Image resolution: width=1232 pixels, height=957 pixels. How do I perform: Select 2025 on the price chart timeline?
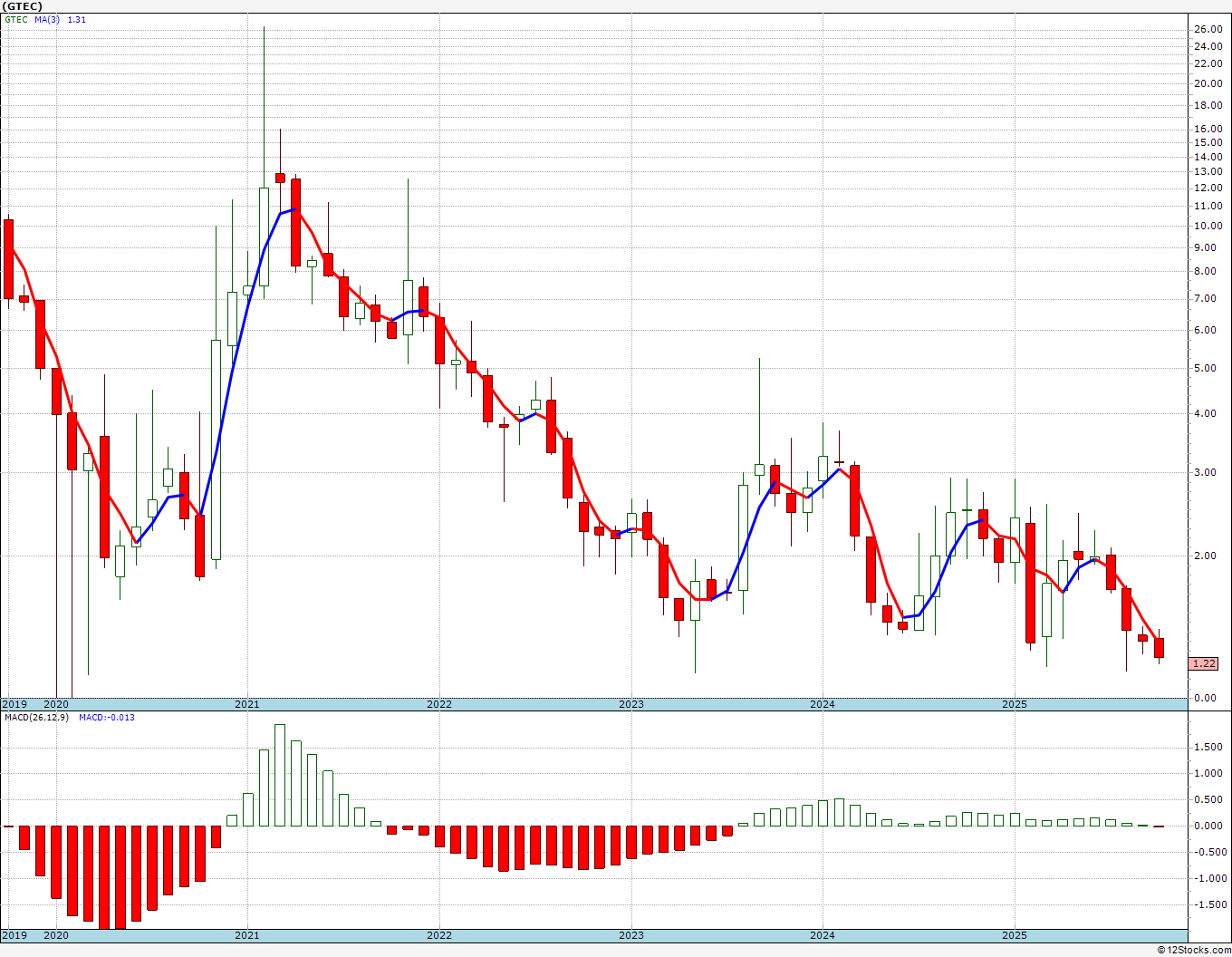[x=1014, y=704]
